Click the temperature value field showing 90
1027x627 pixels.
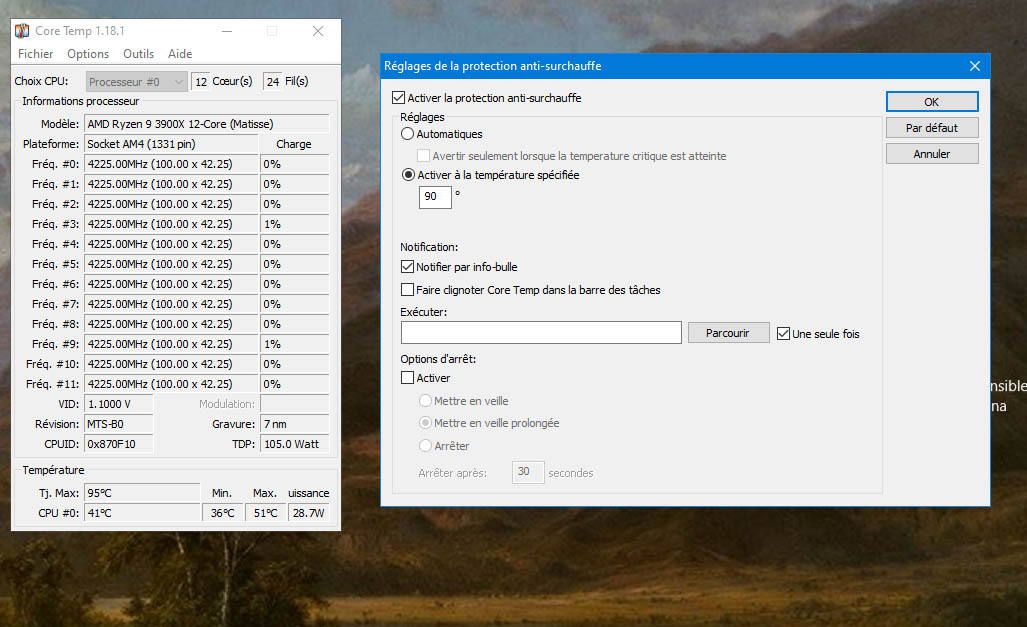pyautogui.click(x=435, y=197)
